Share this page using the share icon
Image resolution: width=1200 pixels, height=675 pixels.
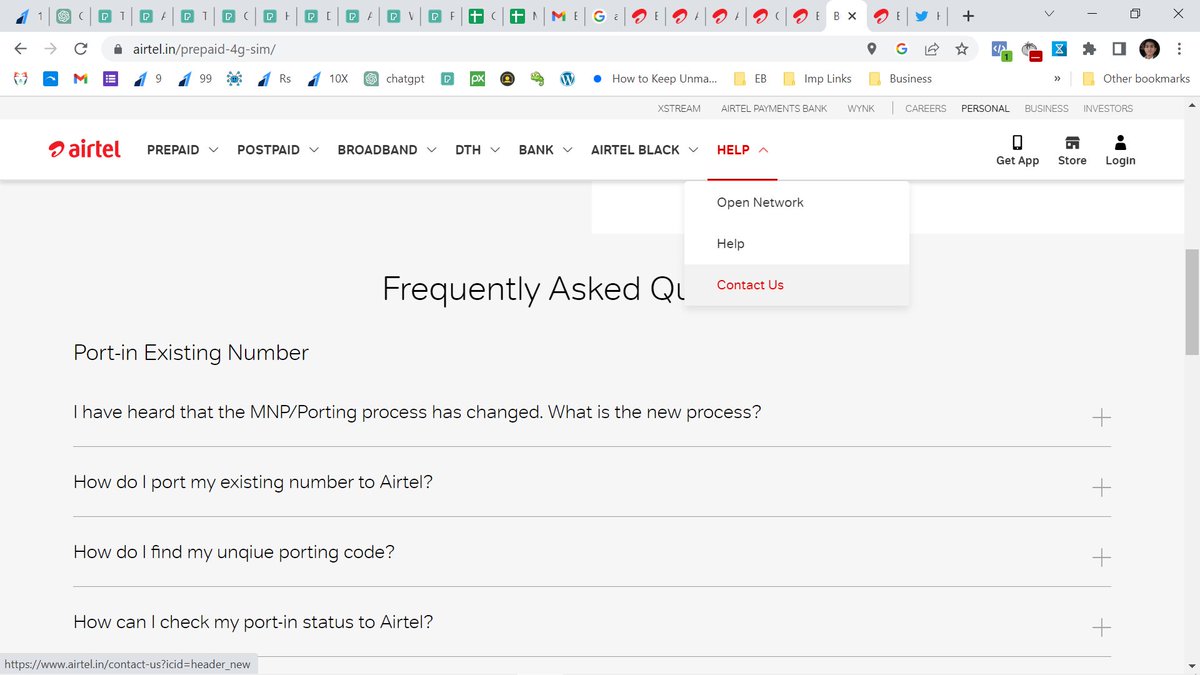(x=931, y=48)
